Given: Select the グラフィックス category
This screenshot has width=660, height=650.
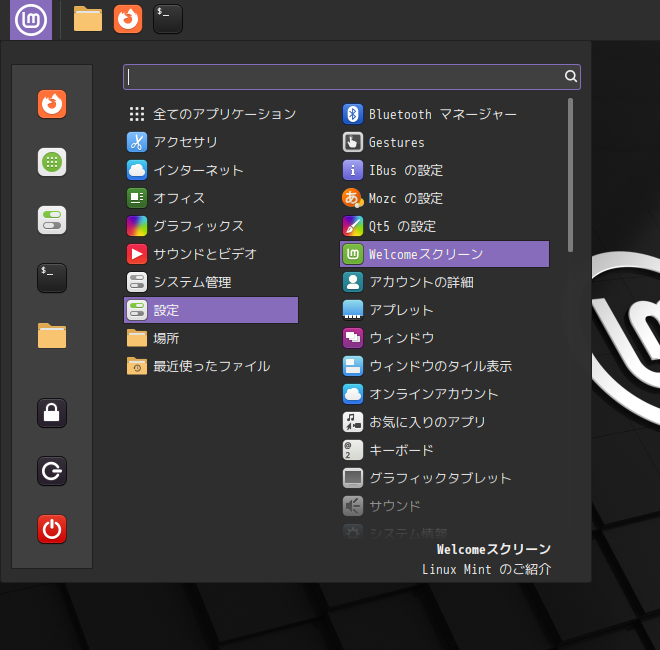Looking at the screenshot, I should pyautogui.click(x=211, y=226).
